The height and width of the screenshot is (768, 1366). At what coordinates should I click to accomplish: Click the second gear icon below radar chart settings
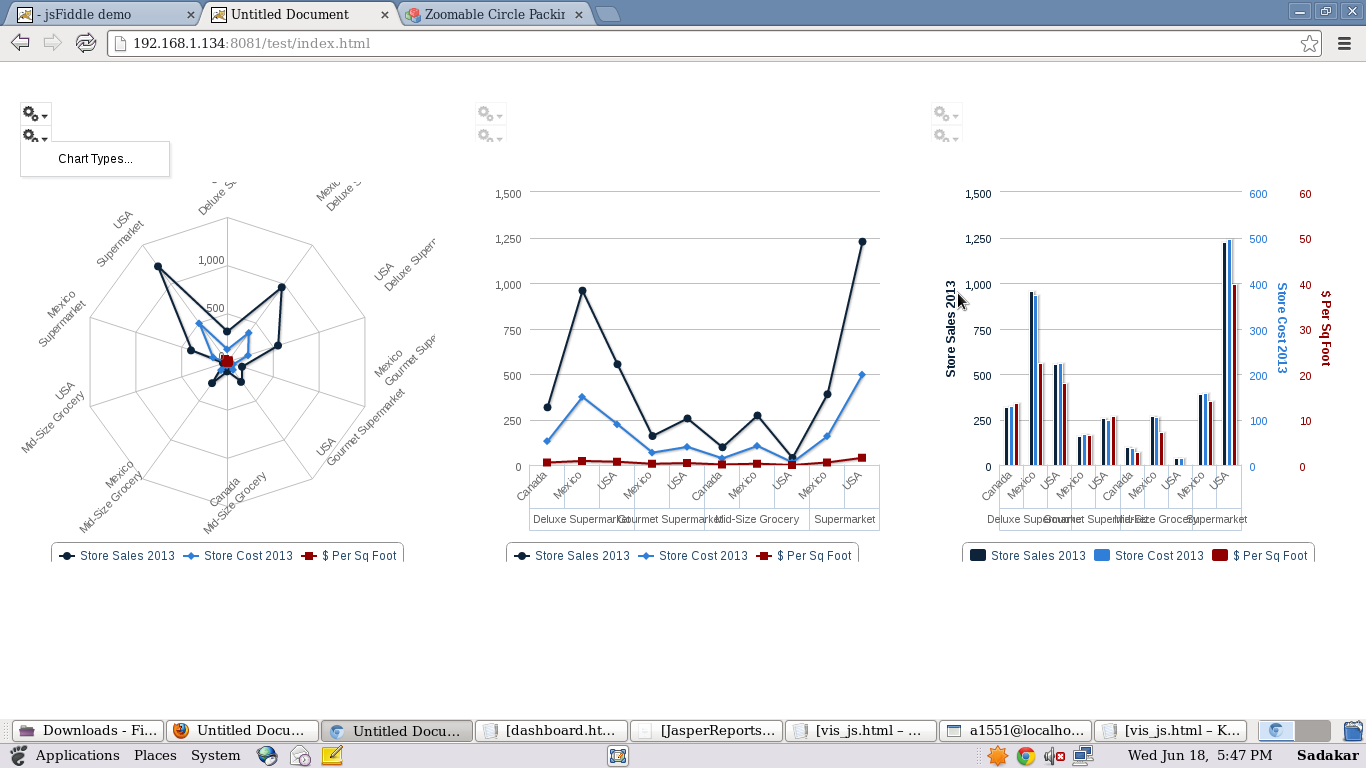point(30,136)
